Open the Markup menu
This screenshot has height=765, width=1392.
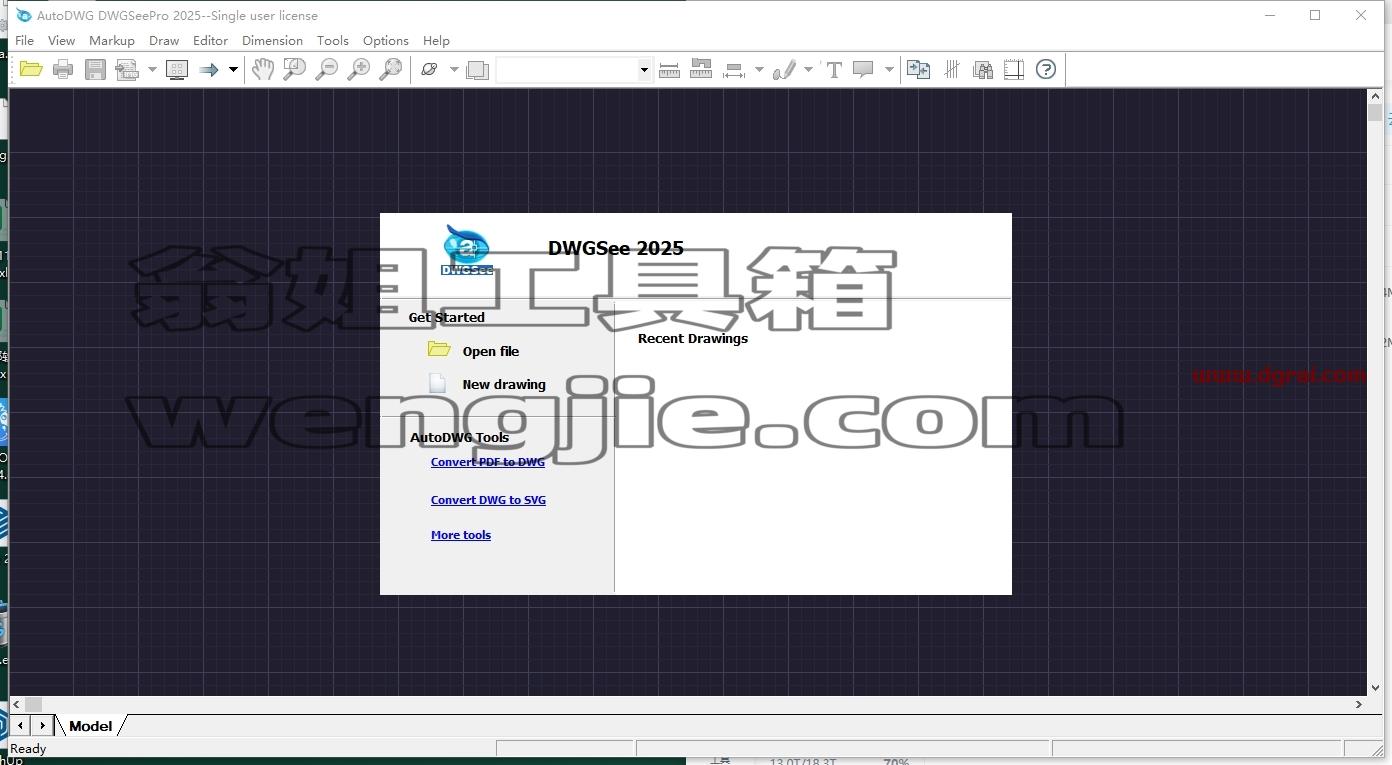click(111, 40)
